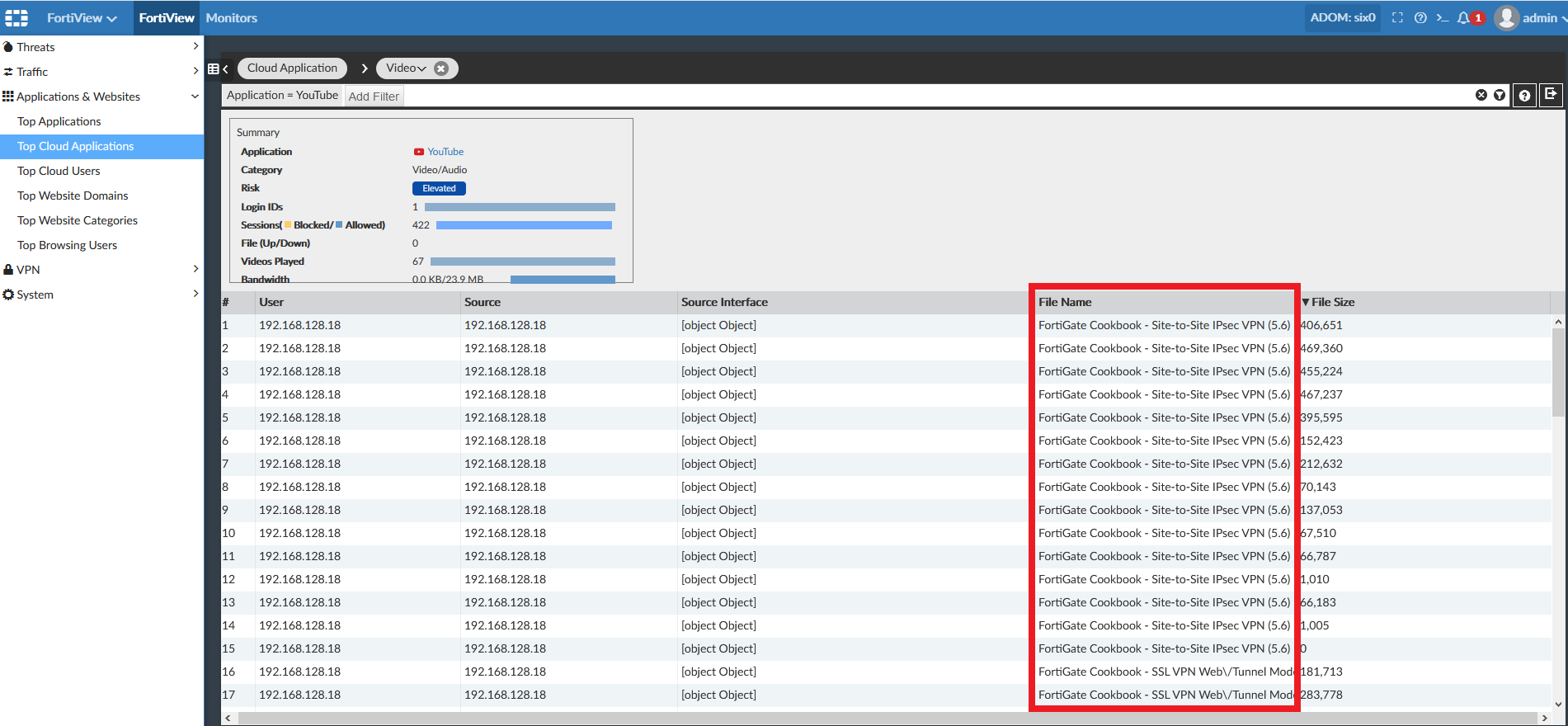Click the Elevated risk badge

pos(439,188)
